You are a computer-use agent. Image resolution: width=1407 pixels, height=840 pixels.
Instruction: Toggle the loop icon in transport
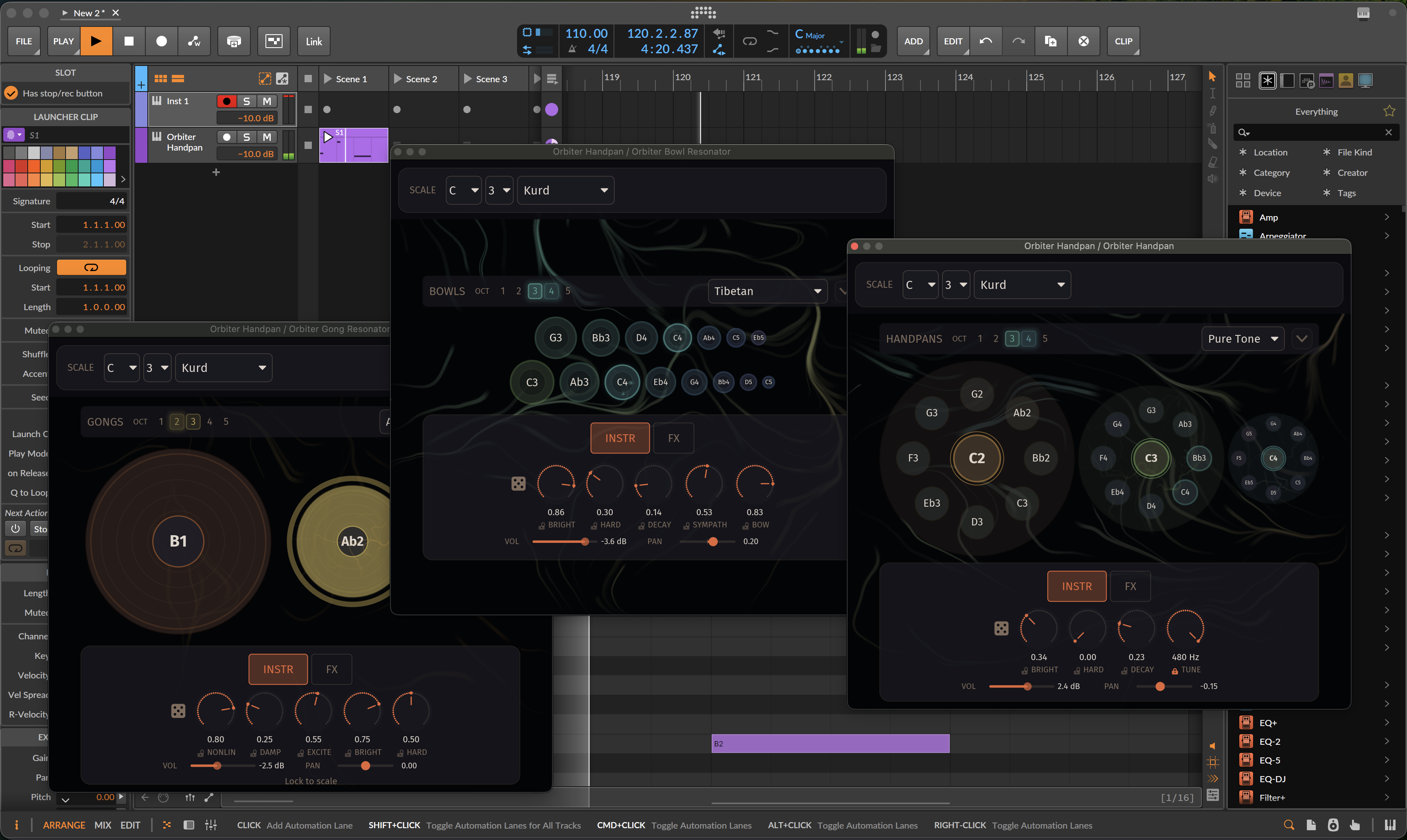pyautogui.click(x=749, y=41)
